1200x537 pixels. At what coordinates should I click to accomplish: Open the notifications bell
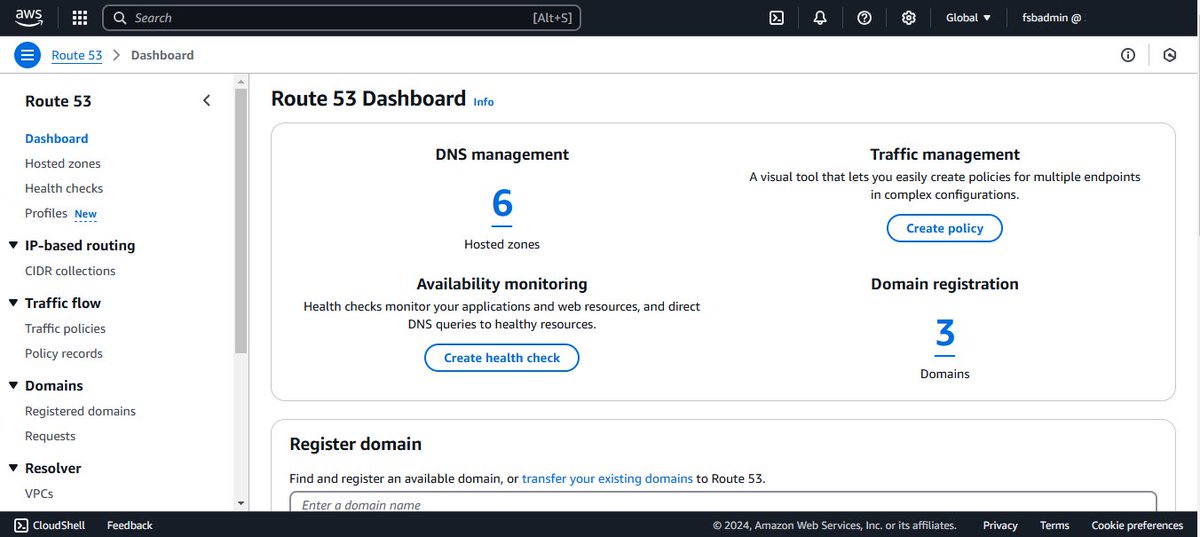click(820, 18)
